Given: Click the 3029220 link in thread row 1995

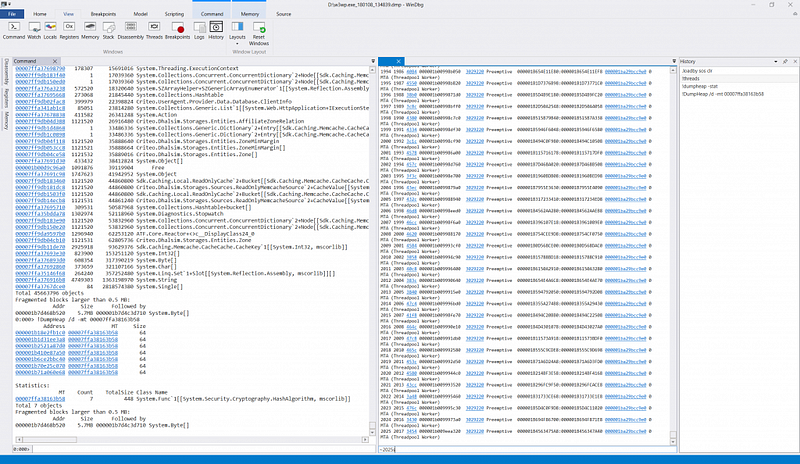Looking at the screenshot, I should click(474, 83).
